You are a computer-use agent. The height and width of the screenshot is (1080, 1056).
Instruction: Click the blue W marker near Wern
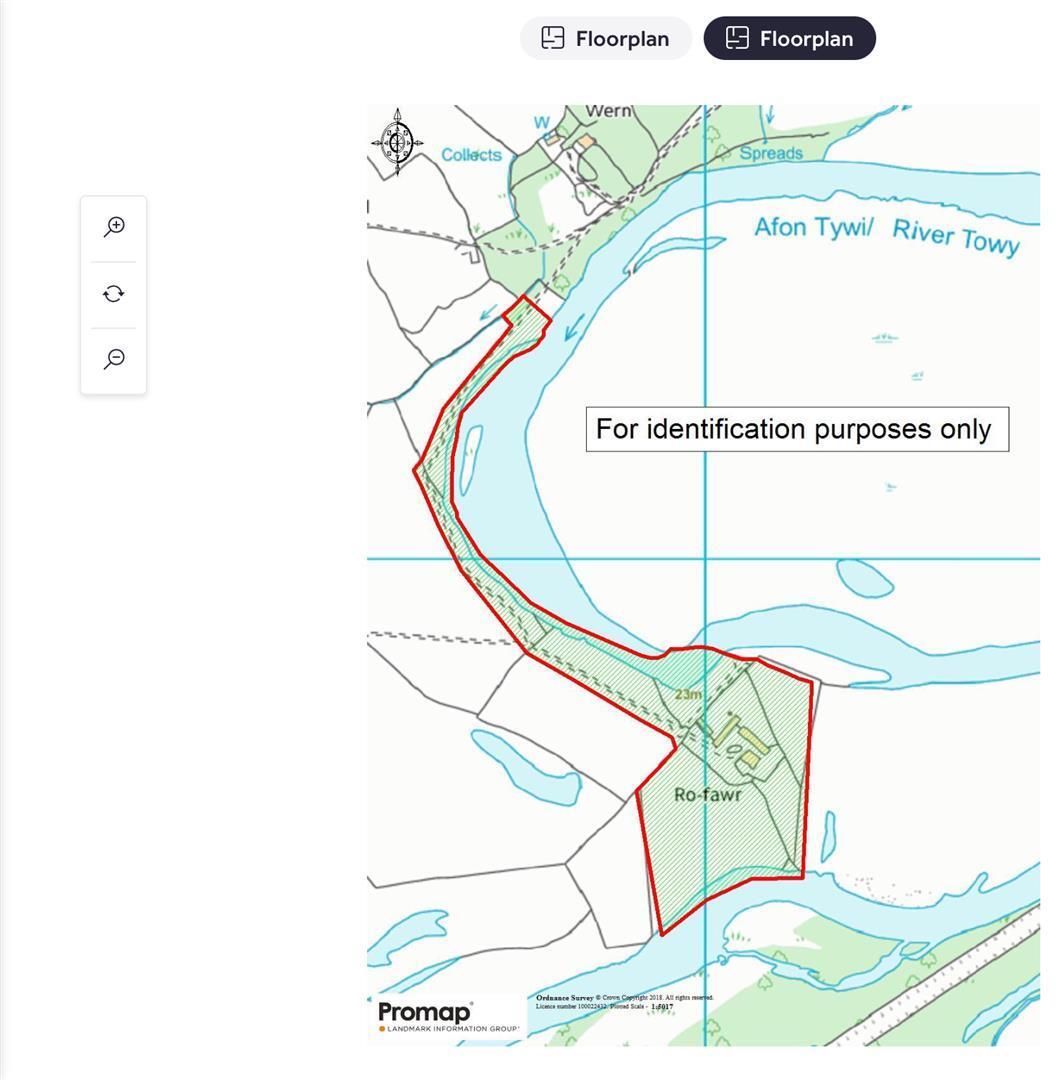pos(542,123)
